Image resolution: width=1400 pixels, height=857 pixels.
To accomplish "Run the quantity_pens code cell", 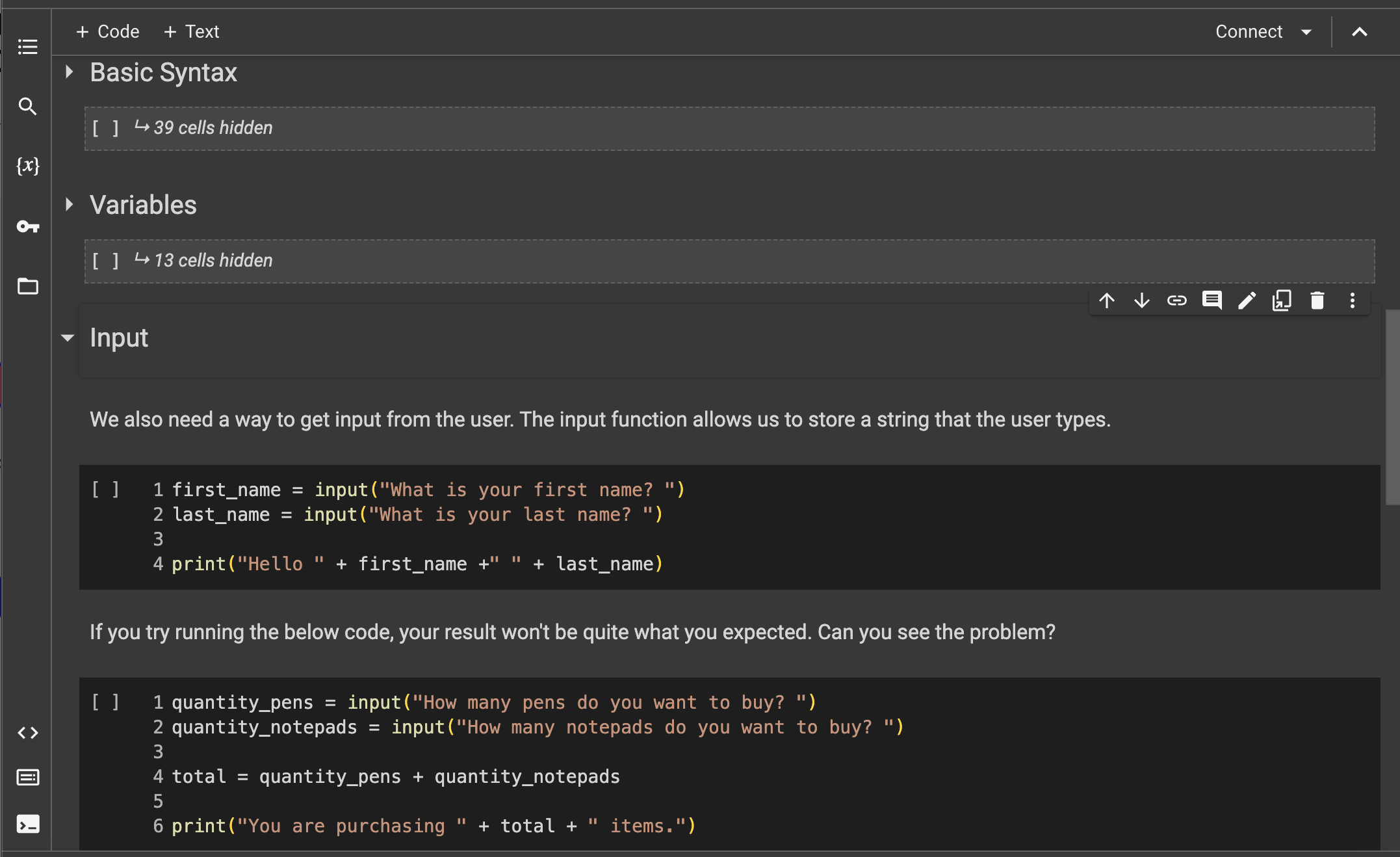I will click(x=105, y=702).
